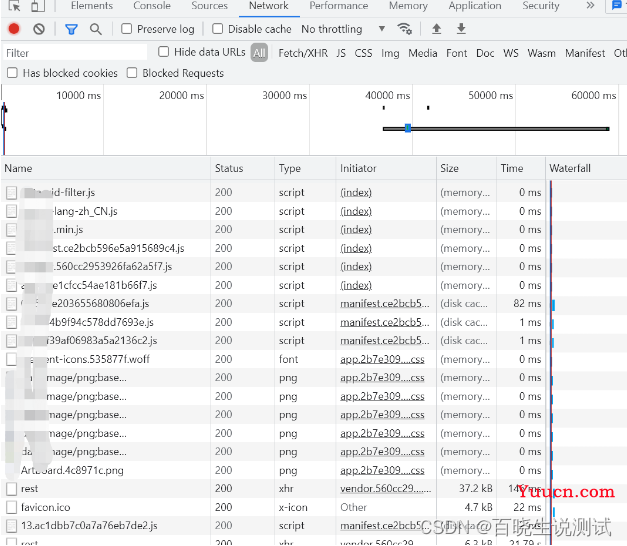
Task: Open the Sources tab
Action: [x=209, y=6]
